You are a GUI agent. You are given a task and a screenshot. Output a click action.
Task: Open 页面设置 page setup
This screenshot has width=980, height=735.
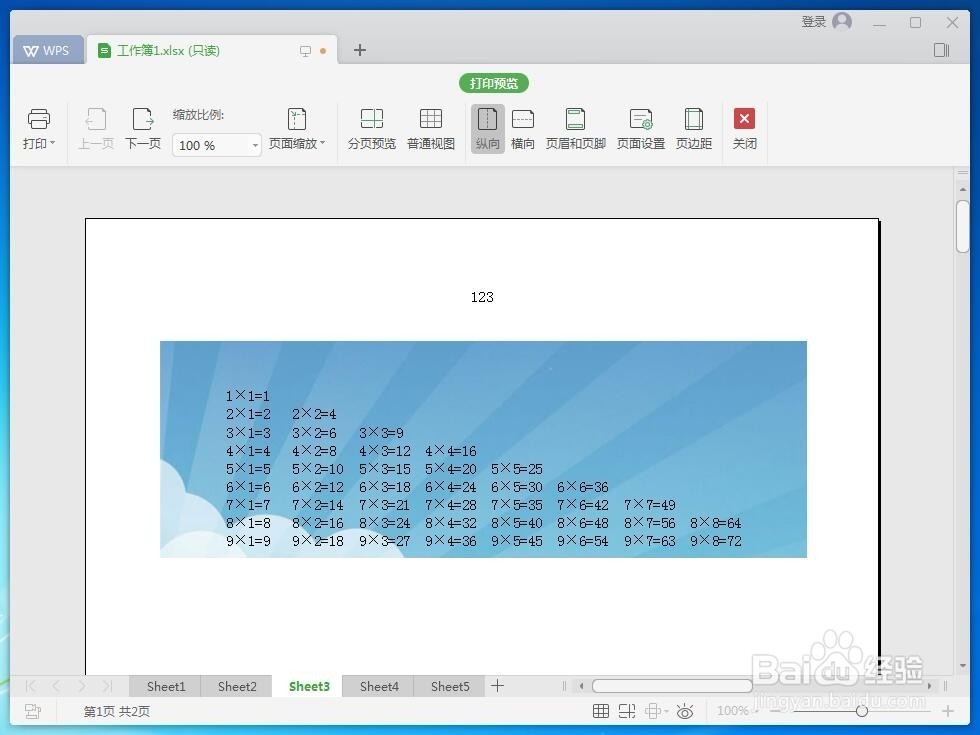point(640,128)
